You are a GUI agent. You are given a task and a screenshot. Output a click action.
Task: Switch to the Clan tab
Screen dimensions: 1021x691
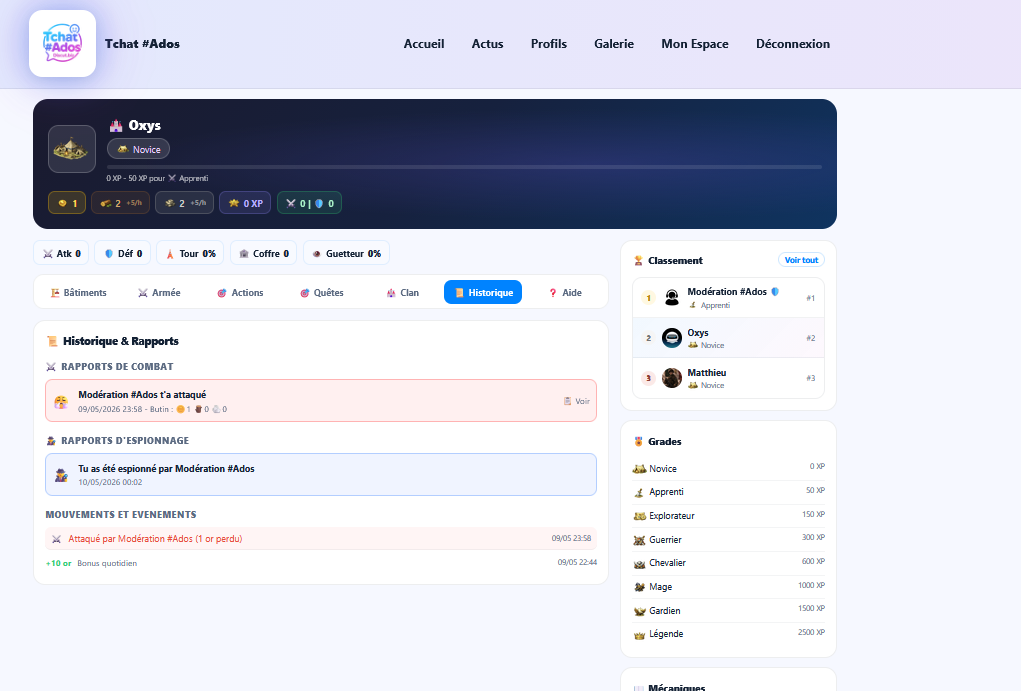tap(402, 292)
